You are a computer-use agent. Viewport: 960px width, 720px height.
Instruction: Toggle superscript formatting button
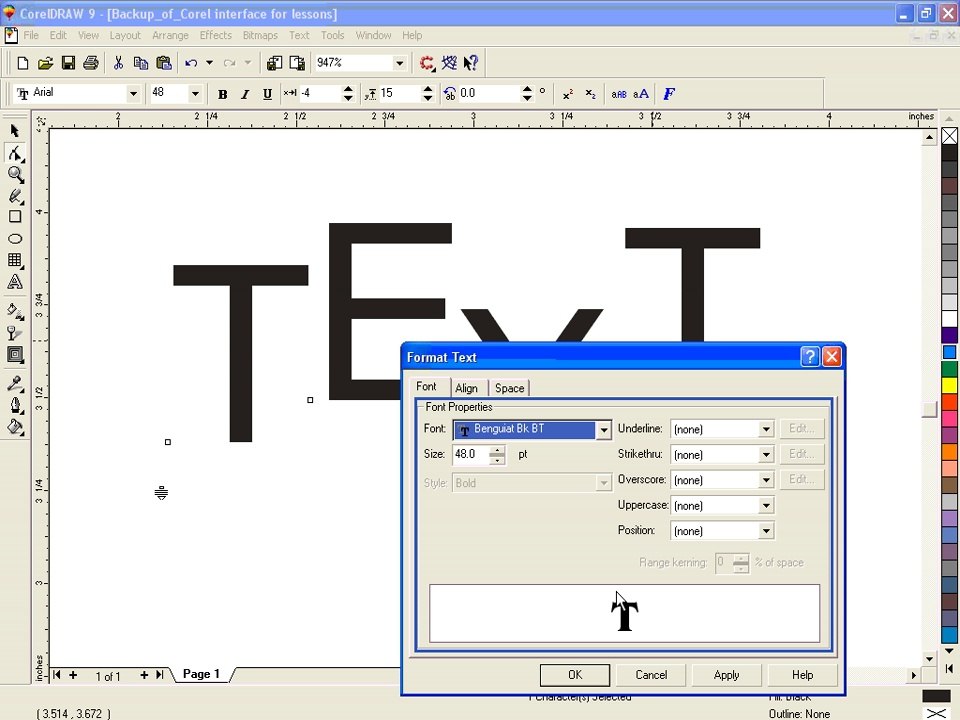[x=568, y=94]
